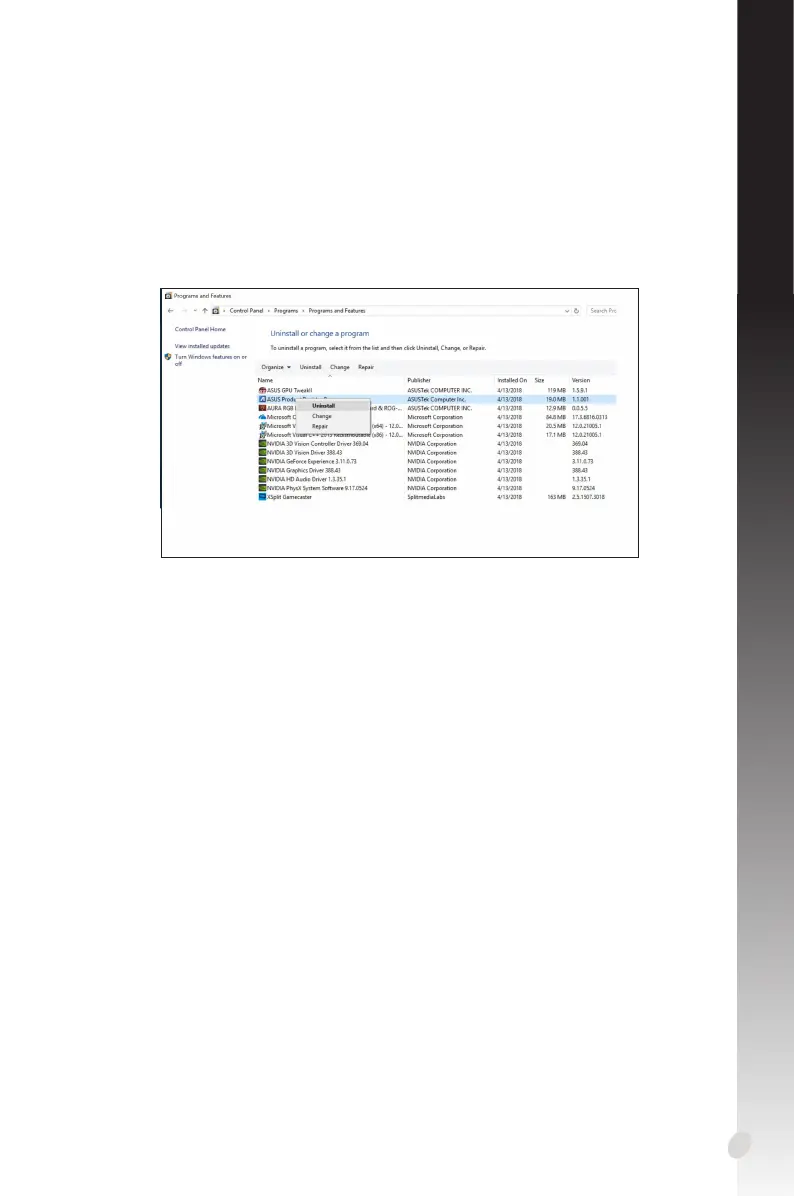This screenshot has width=794, height=1196.
Task: Open Turn Windows features on or off link
Action: (211, 360)
